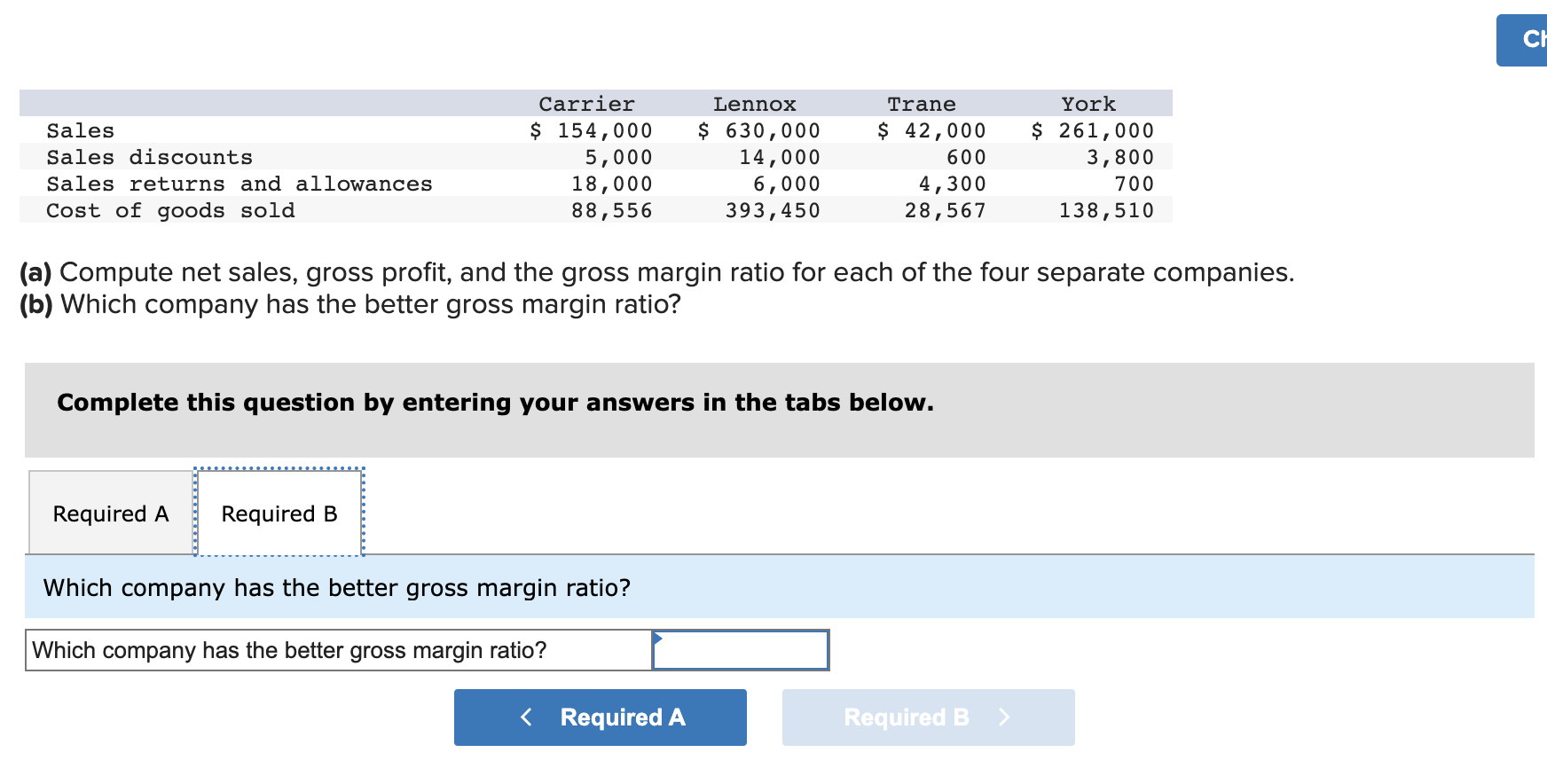This screenshot has width=1547, height=784.
Task: Click the part (a) instruction sentence
Action: pos(657,272)
